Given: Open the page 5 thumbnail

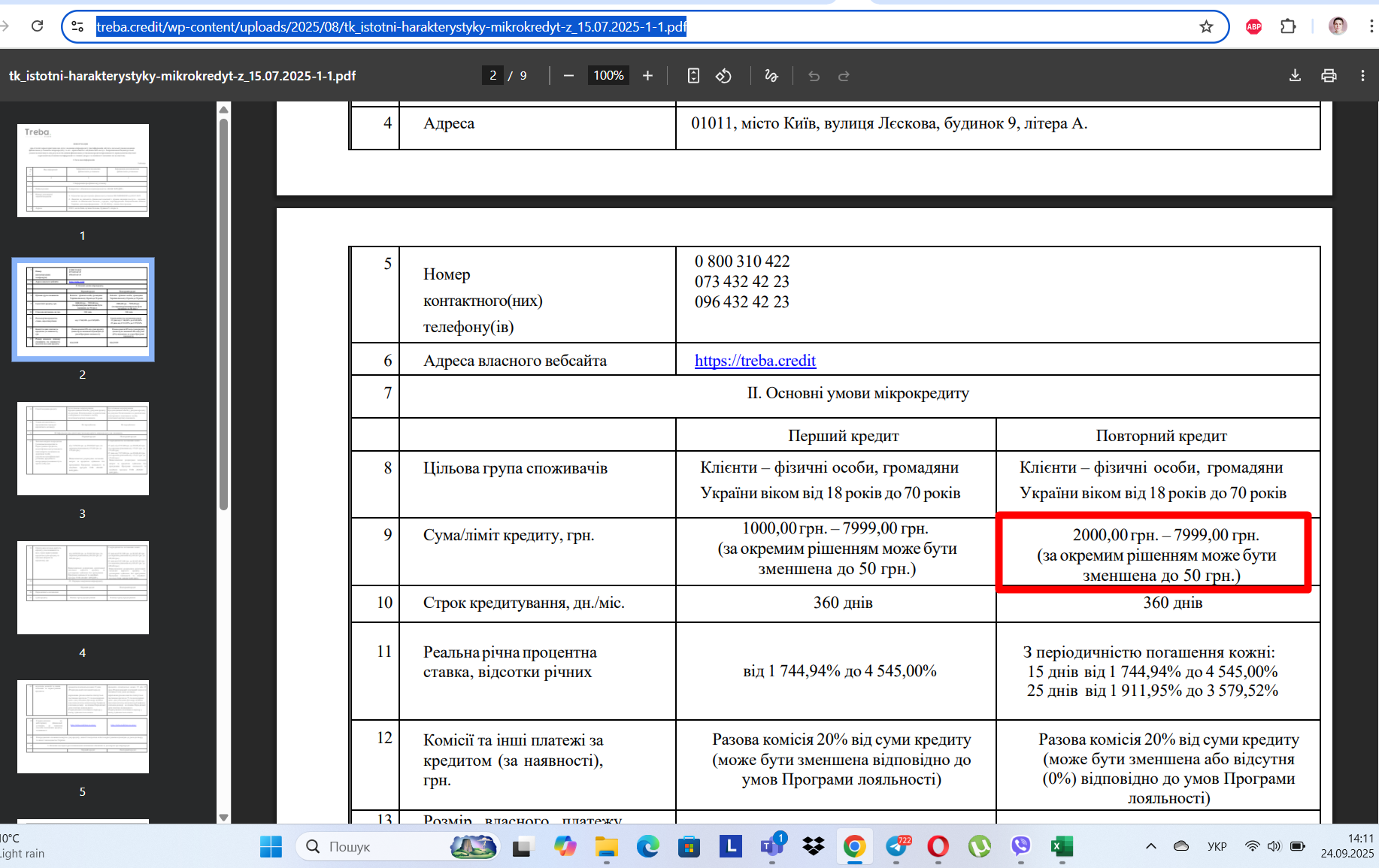Looking at the screenshot, I should (x=83, y=727).
